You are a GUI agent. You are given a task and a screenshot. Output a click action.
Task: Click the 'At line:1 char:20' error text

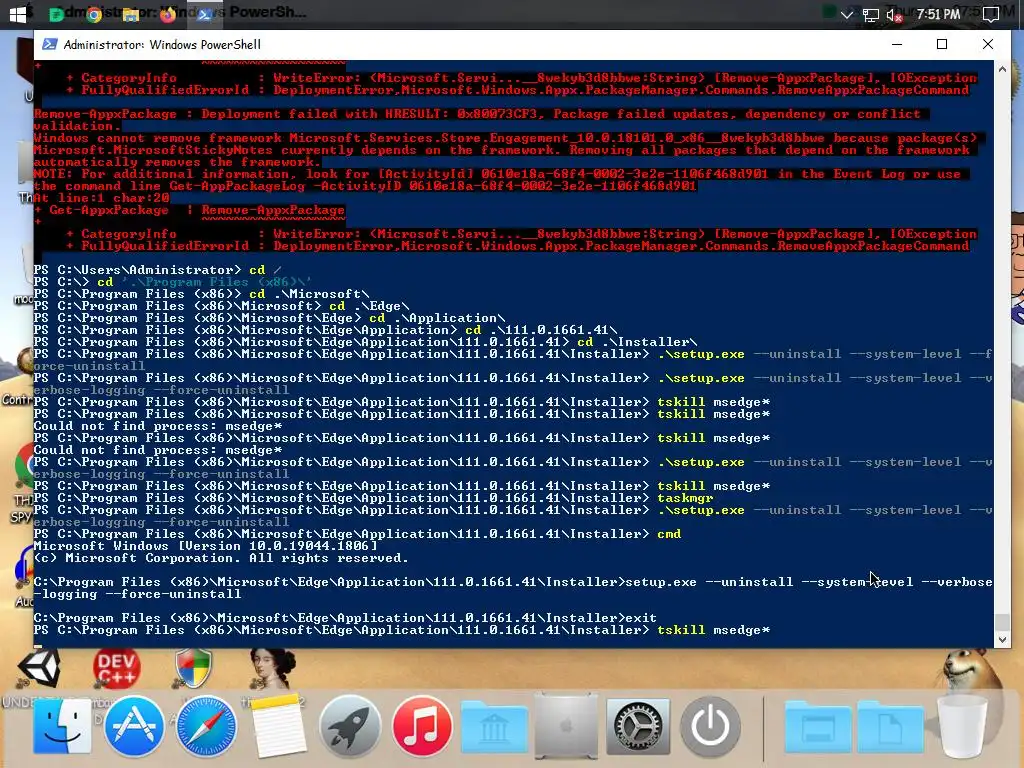tap(102, 198)
